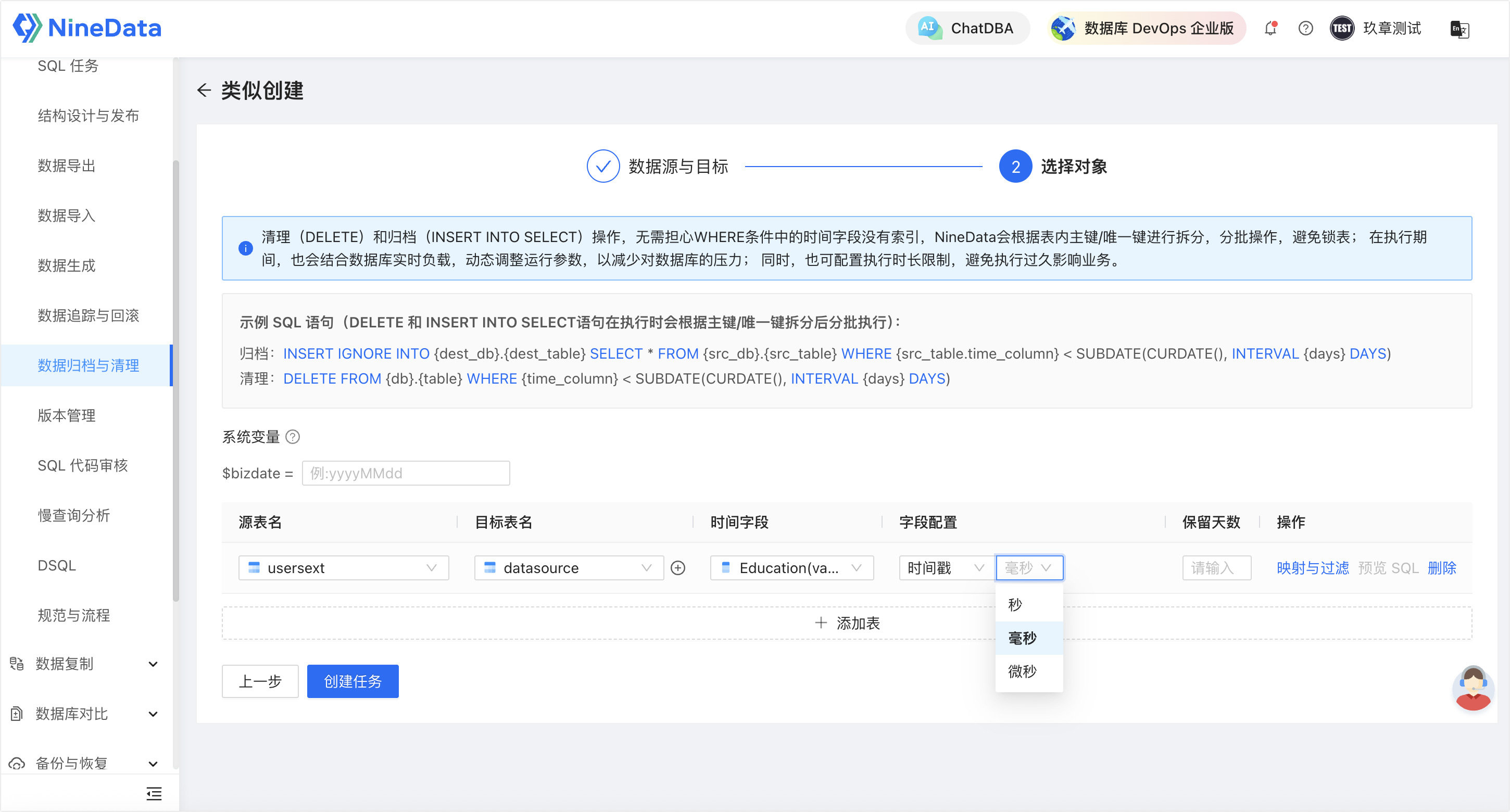
Task: Click the step 2 选择对象 circle
Action: (x=1015, y=167)
